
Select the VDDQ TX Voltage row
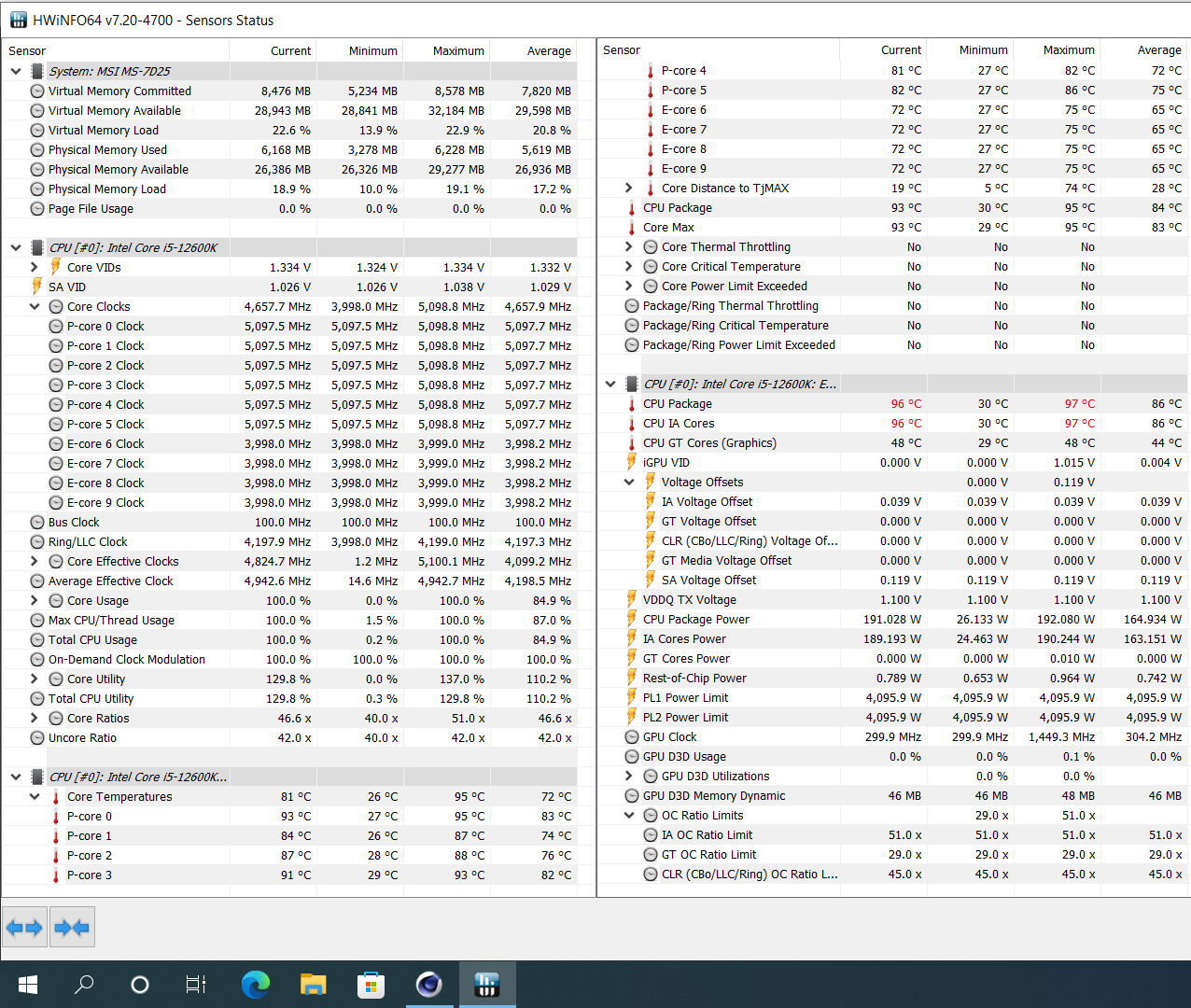pos(892,599)
